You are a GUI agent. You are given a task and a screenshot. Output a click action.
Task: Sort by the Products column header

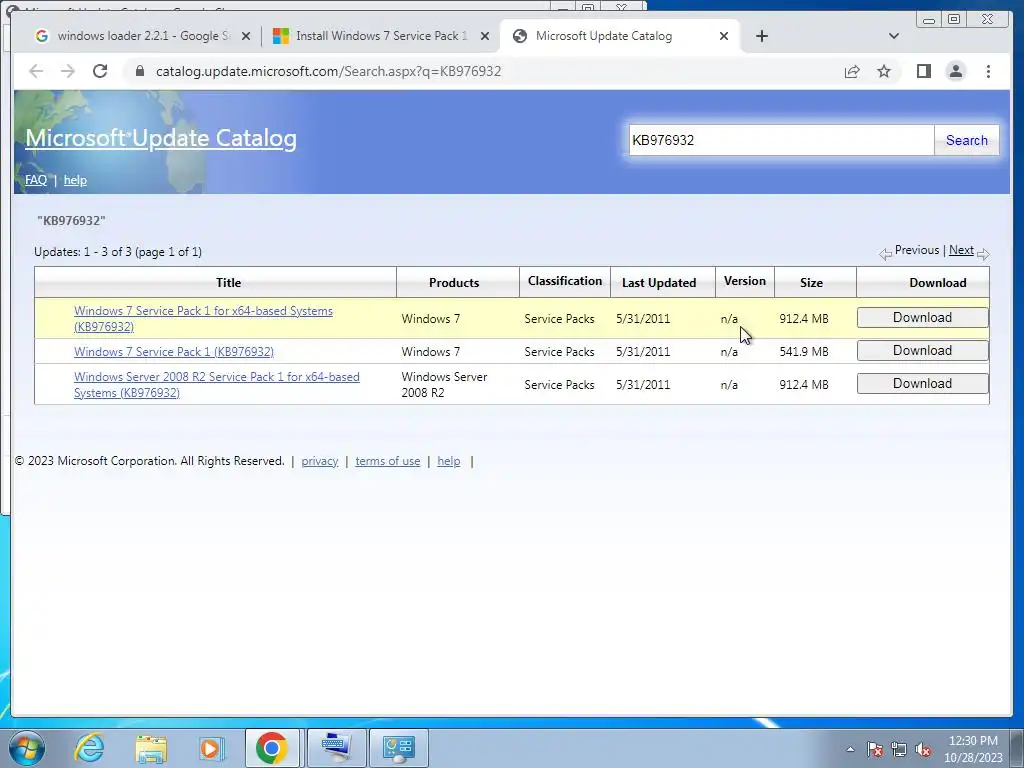(x=454, y=283)
